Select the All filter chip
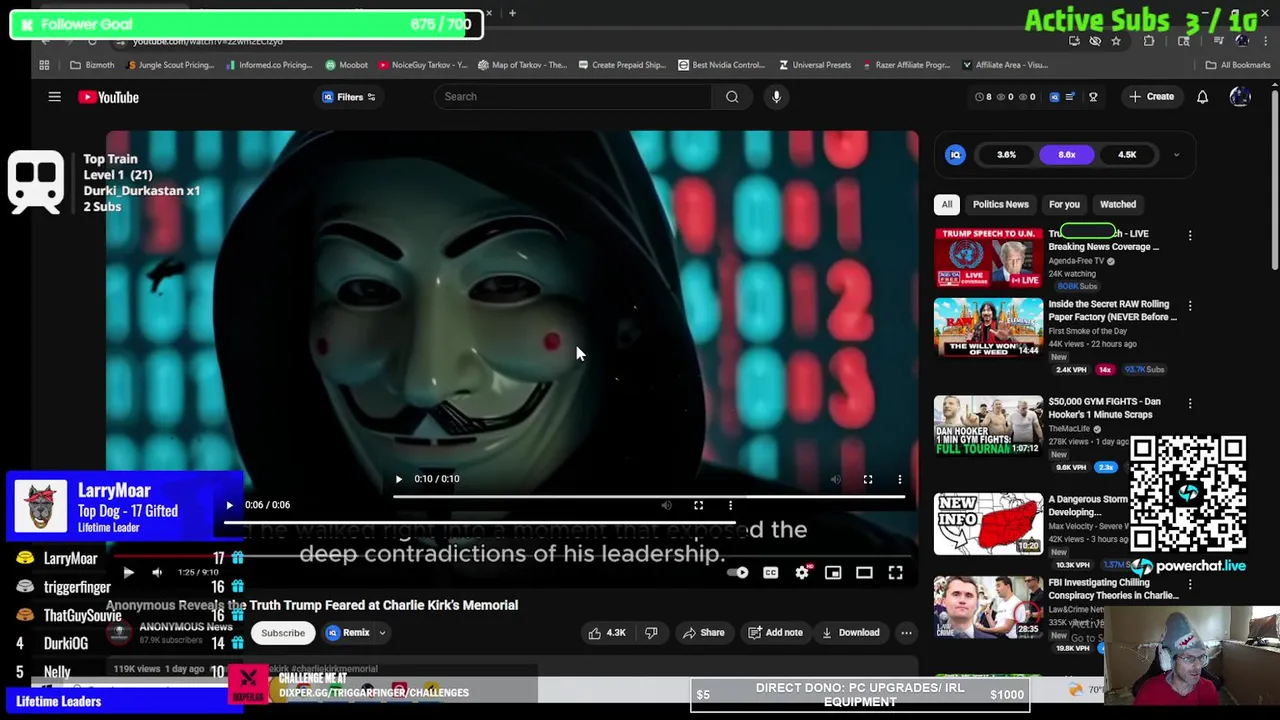The width and height of the screenshot is (1280, 720). [x=946, y=204]
